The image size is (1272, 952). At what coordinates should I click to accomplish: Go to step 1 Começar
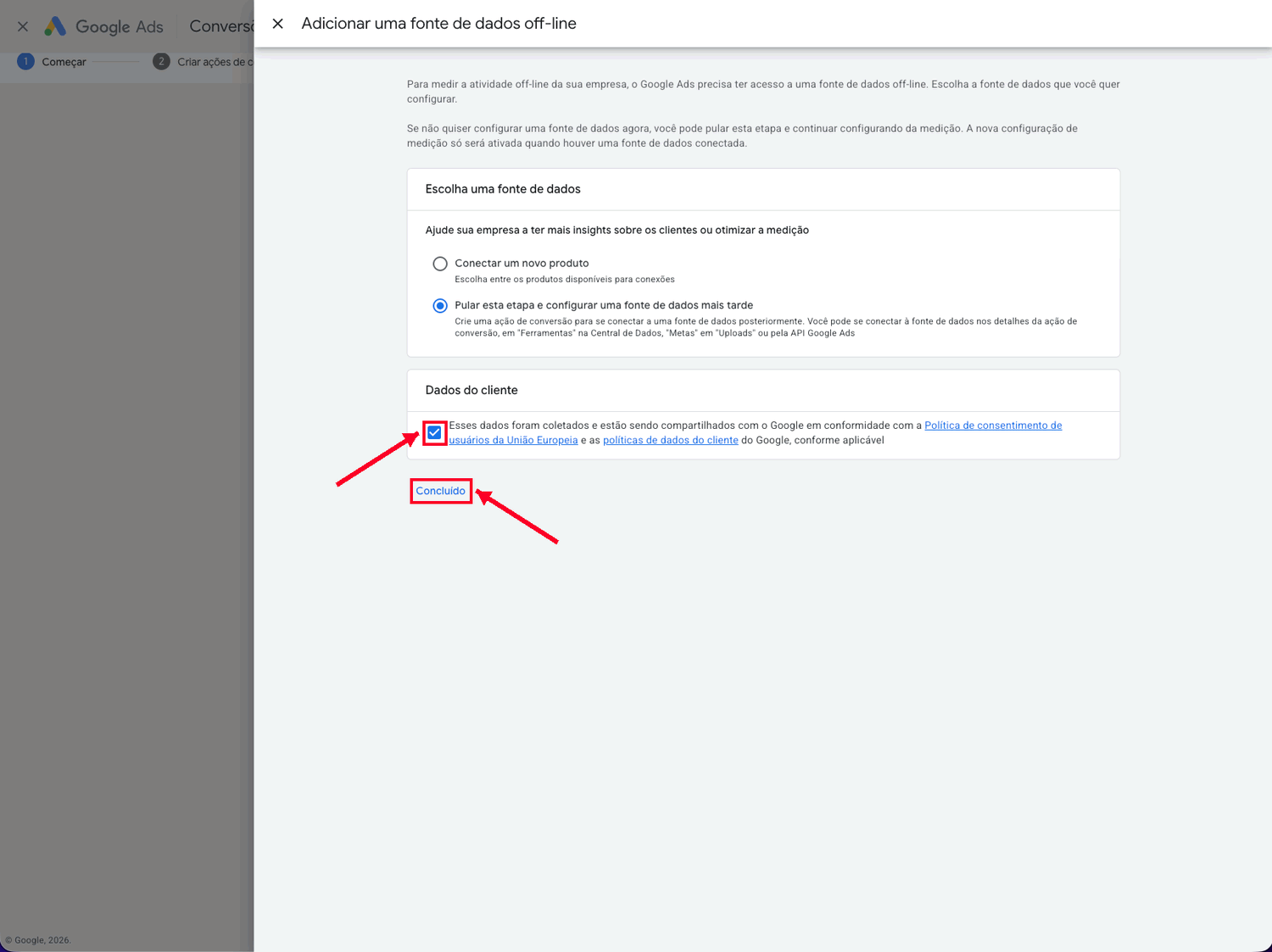tap(52, 62)
